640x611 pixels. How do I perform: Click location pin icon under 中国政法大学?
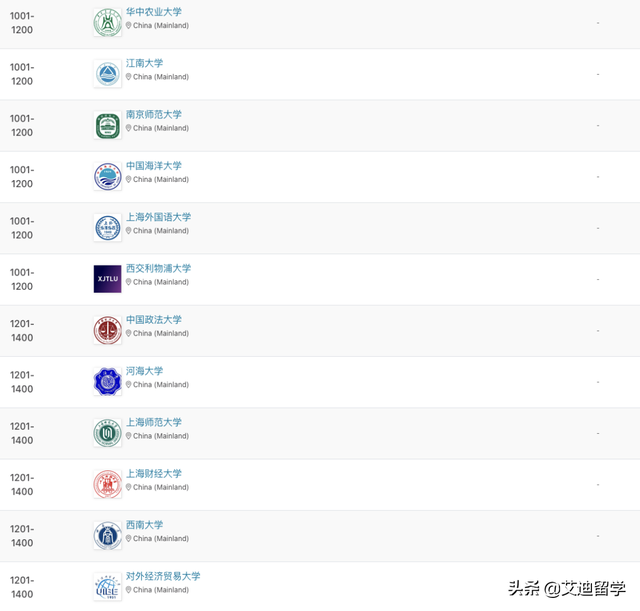click(129, 333)
